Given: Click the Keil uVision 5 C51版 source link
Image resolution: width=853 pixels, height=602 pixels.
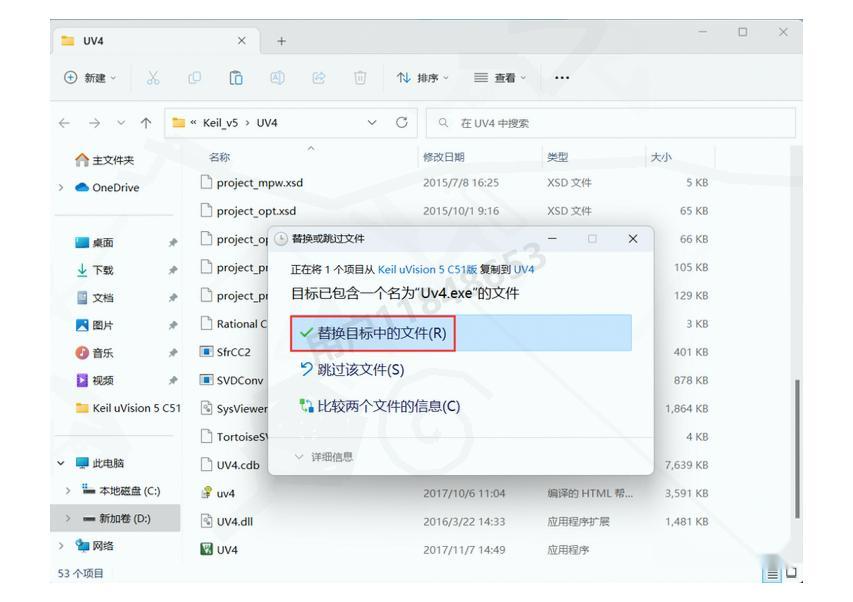Looking at the screenshot, I should tap(427, 269).
